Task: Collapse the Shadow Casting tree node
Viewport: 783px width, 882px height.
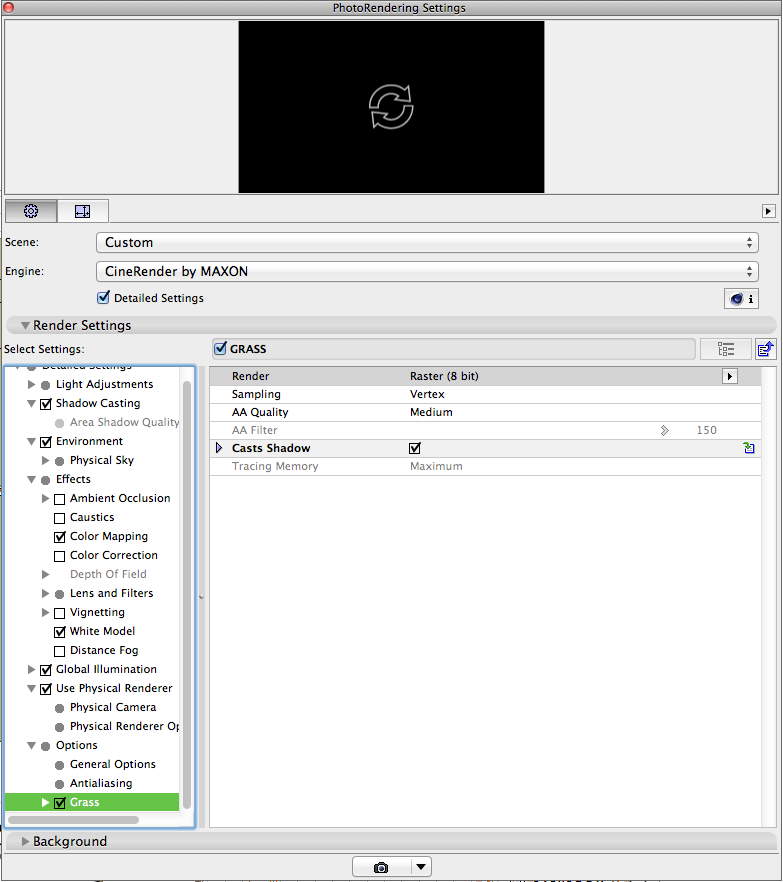Action: (32, 403)
